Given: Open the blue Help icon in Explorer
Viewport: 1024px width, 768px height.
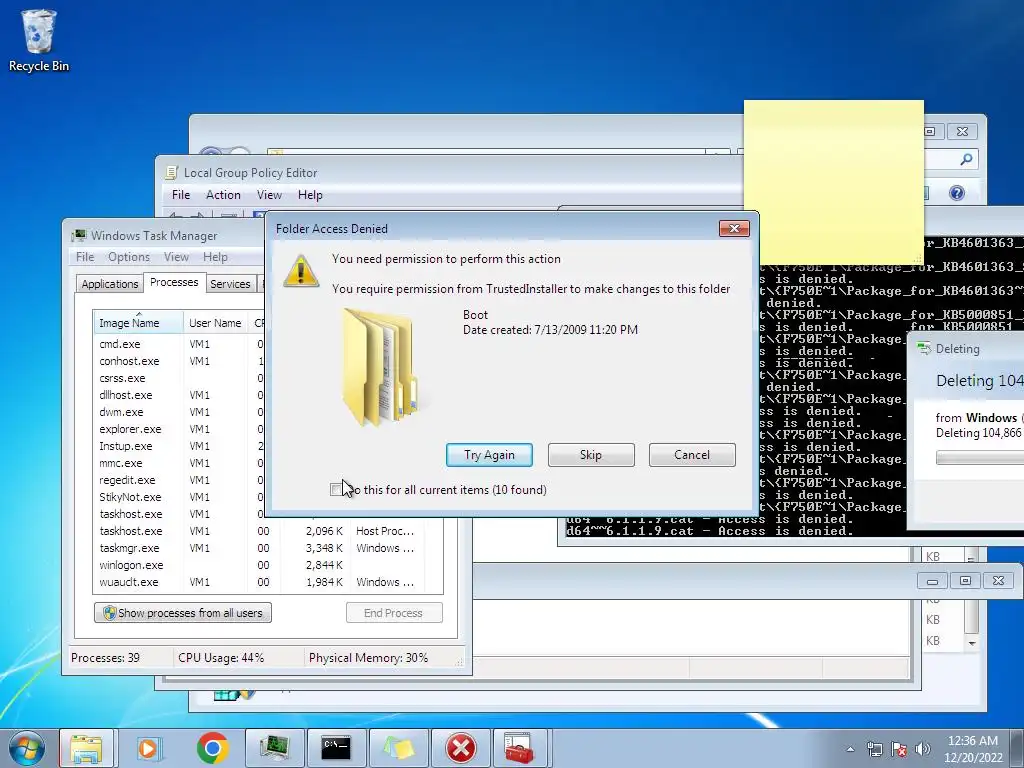Looking at the screenshot, I should click(x=957, y=193).
